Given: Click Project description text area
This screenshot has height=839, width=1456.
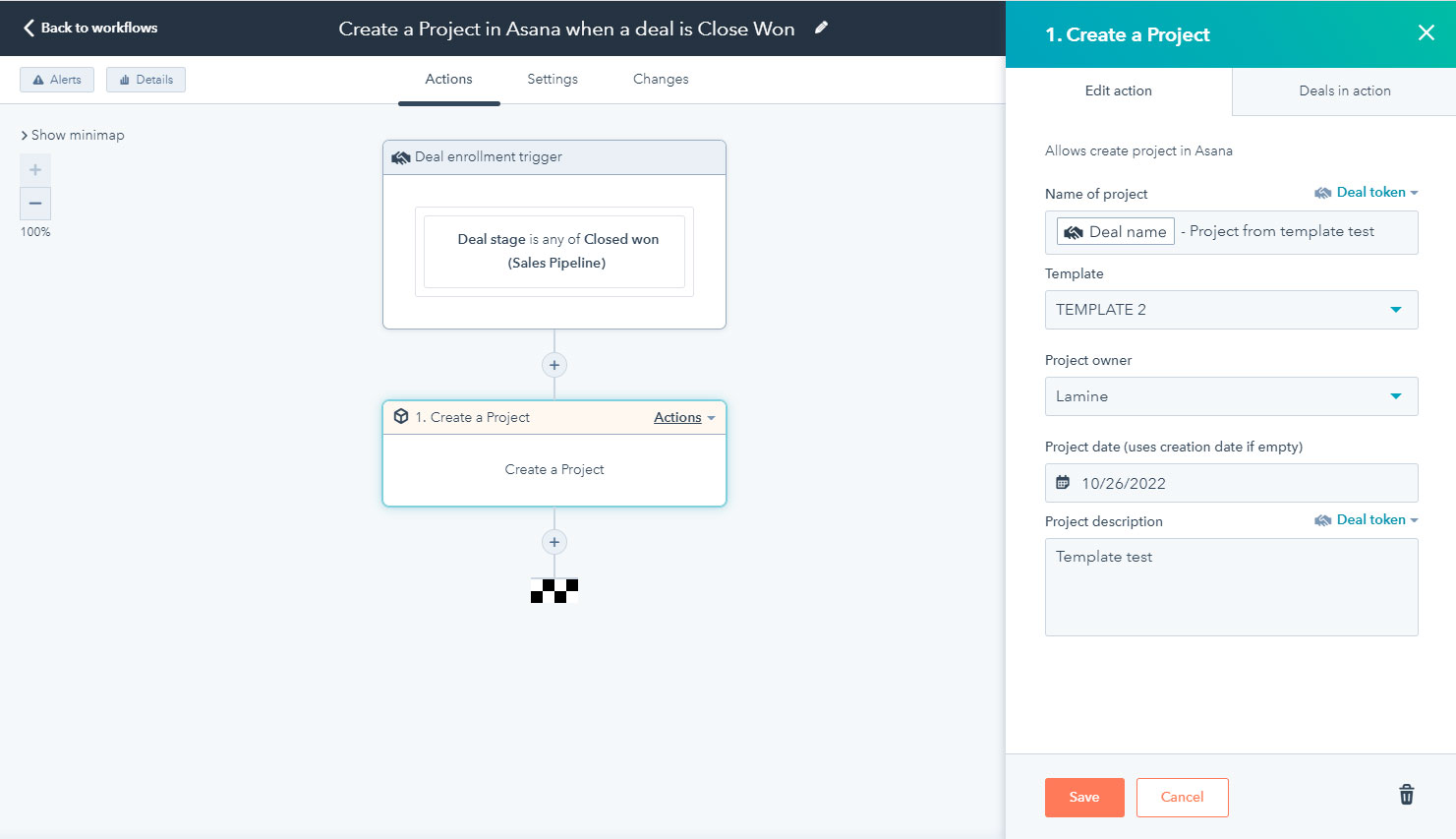Looking at the screenshot, I should (1231, 587).
